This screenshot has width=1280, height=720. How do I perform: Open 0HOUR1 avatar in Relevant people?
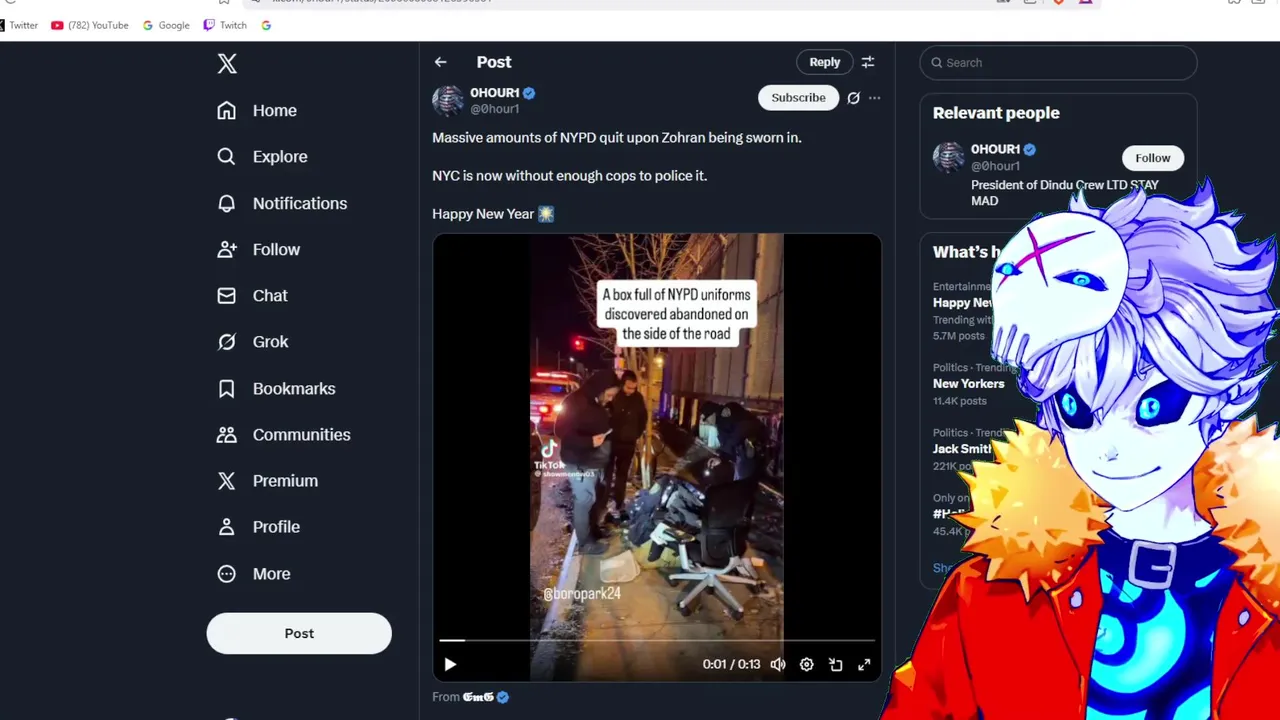point(949,157)
